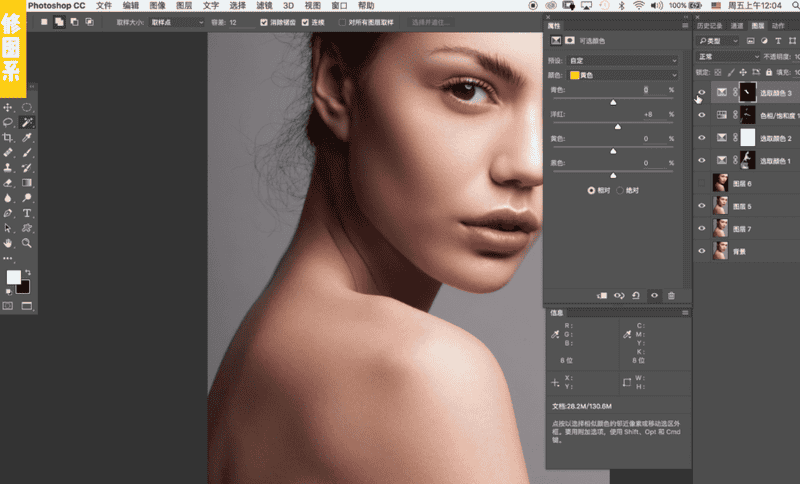Select the Zoom tool
The height and width of the screenshot is (484, 800).
tap(27, 243)
